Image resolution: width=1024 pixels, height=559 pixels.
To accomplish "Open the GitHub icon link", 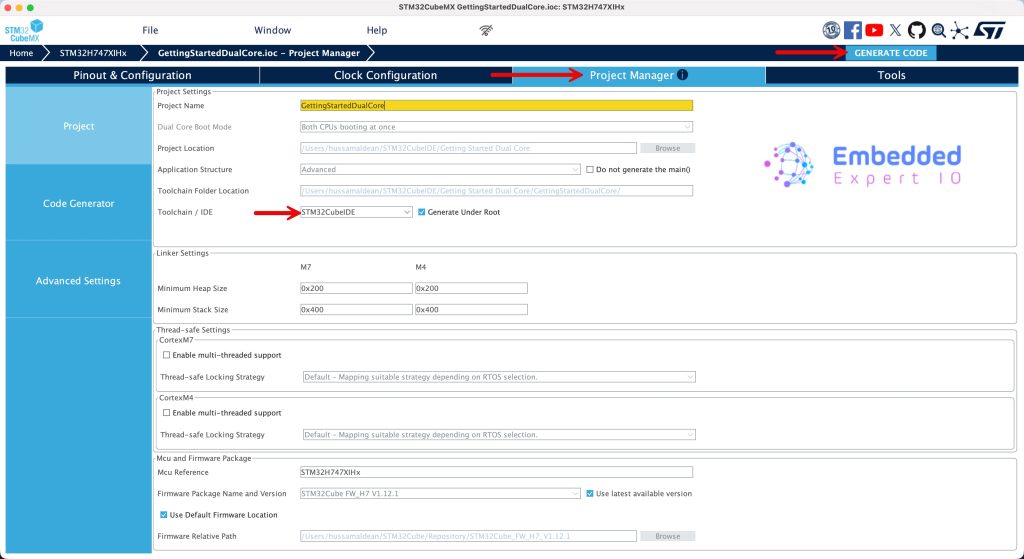I will coord(916,31).
